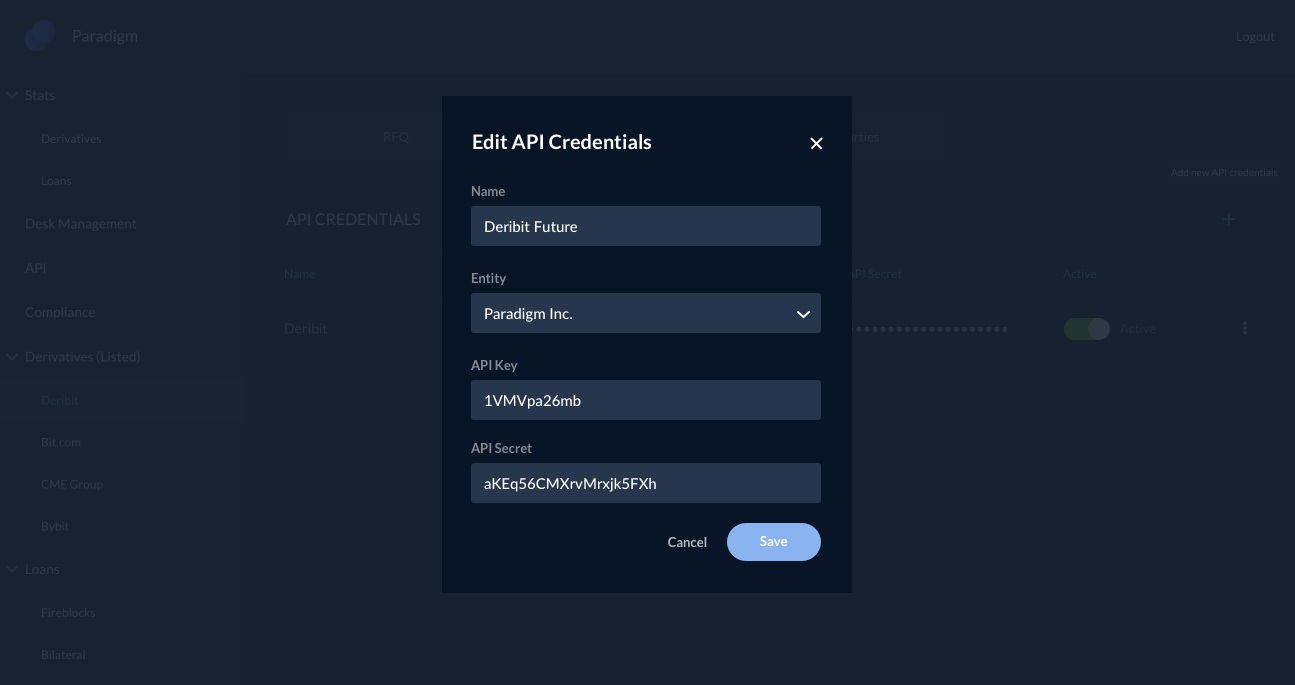Click into the Name field
The height and width of the screenshot is (685, 1295).
646,226
